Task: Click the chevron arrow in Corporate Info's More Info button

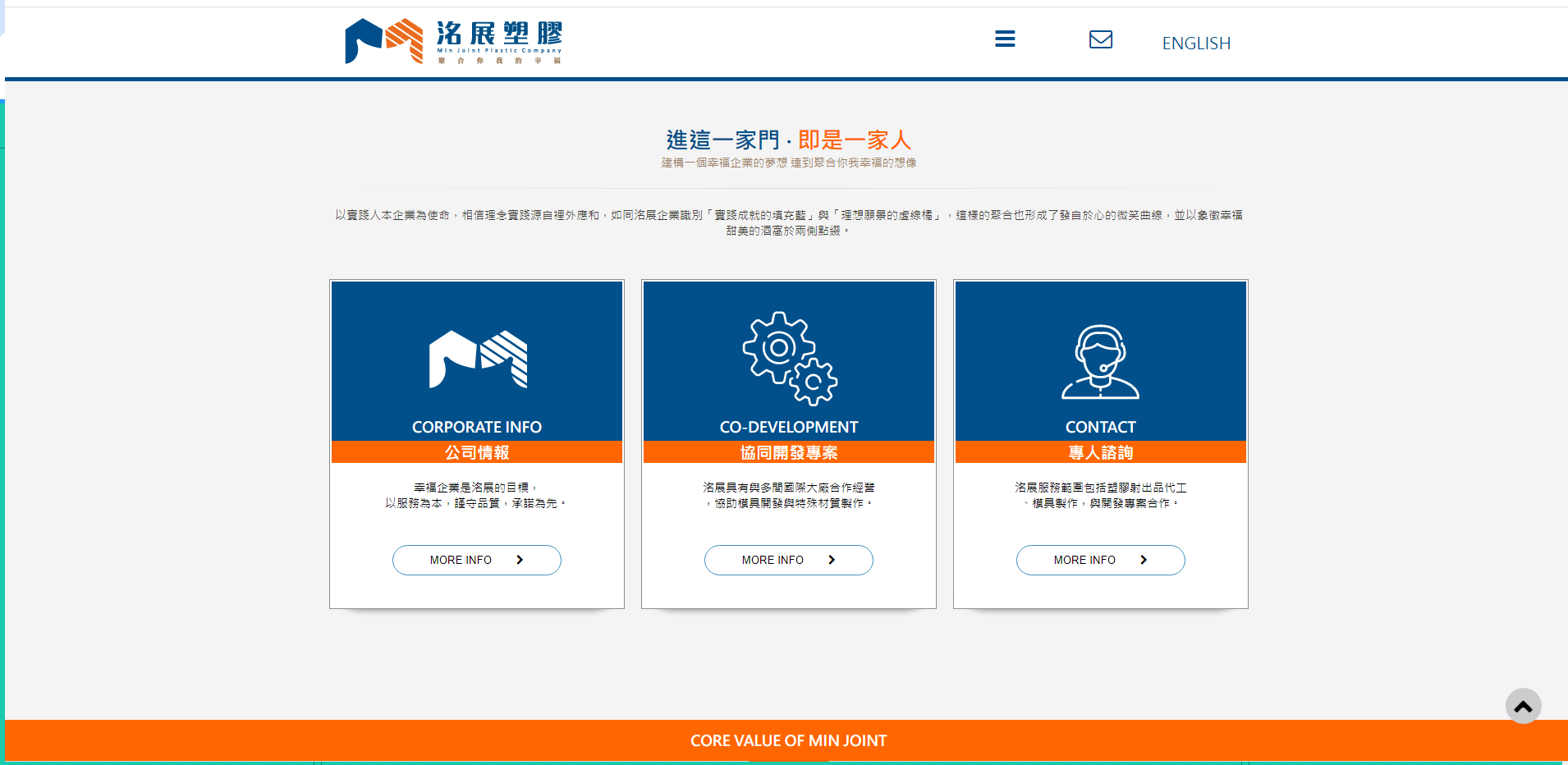Action: 520,560
